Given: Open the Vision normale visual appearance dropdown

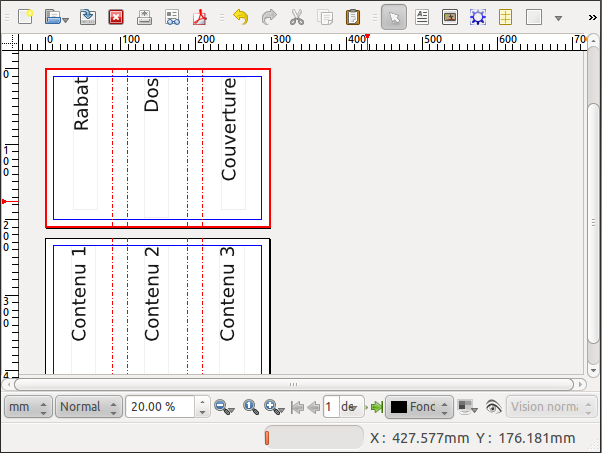Looking at the screenshot, I should click(552, 407).
